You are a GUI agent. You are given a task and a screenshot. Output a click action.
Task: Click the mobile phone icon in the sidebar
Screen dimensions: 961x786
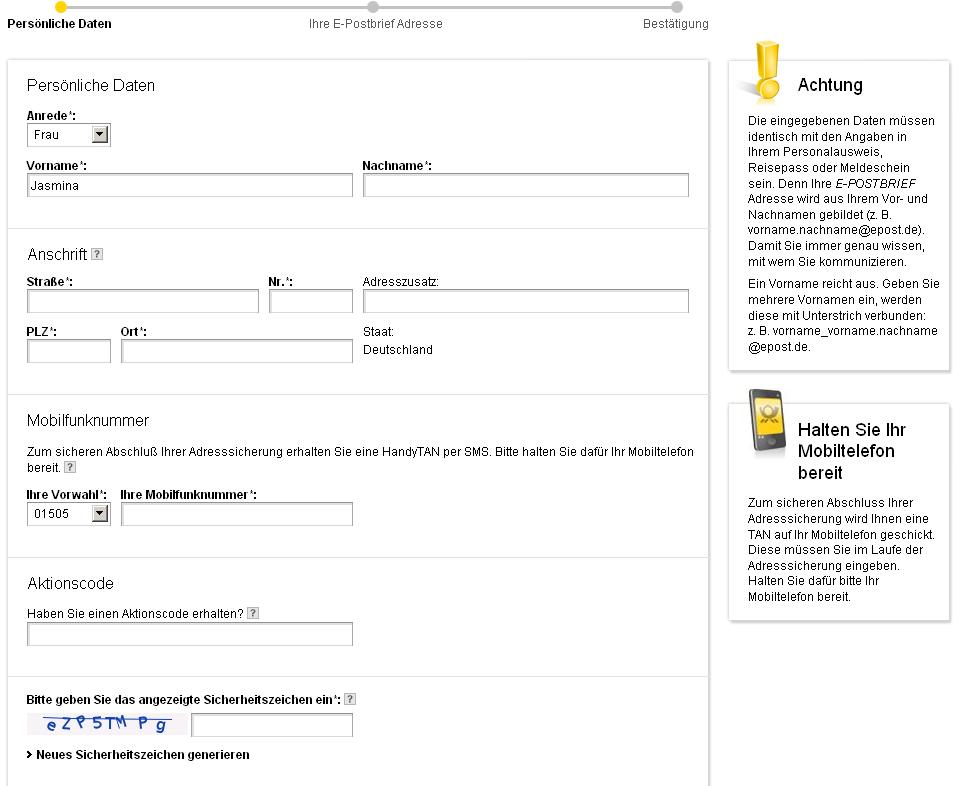point(767,421)
